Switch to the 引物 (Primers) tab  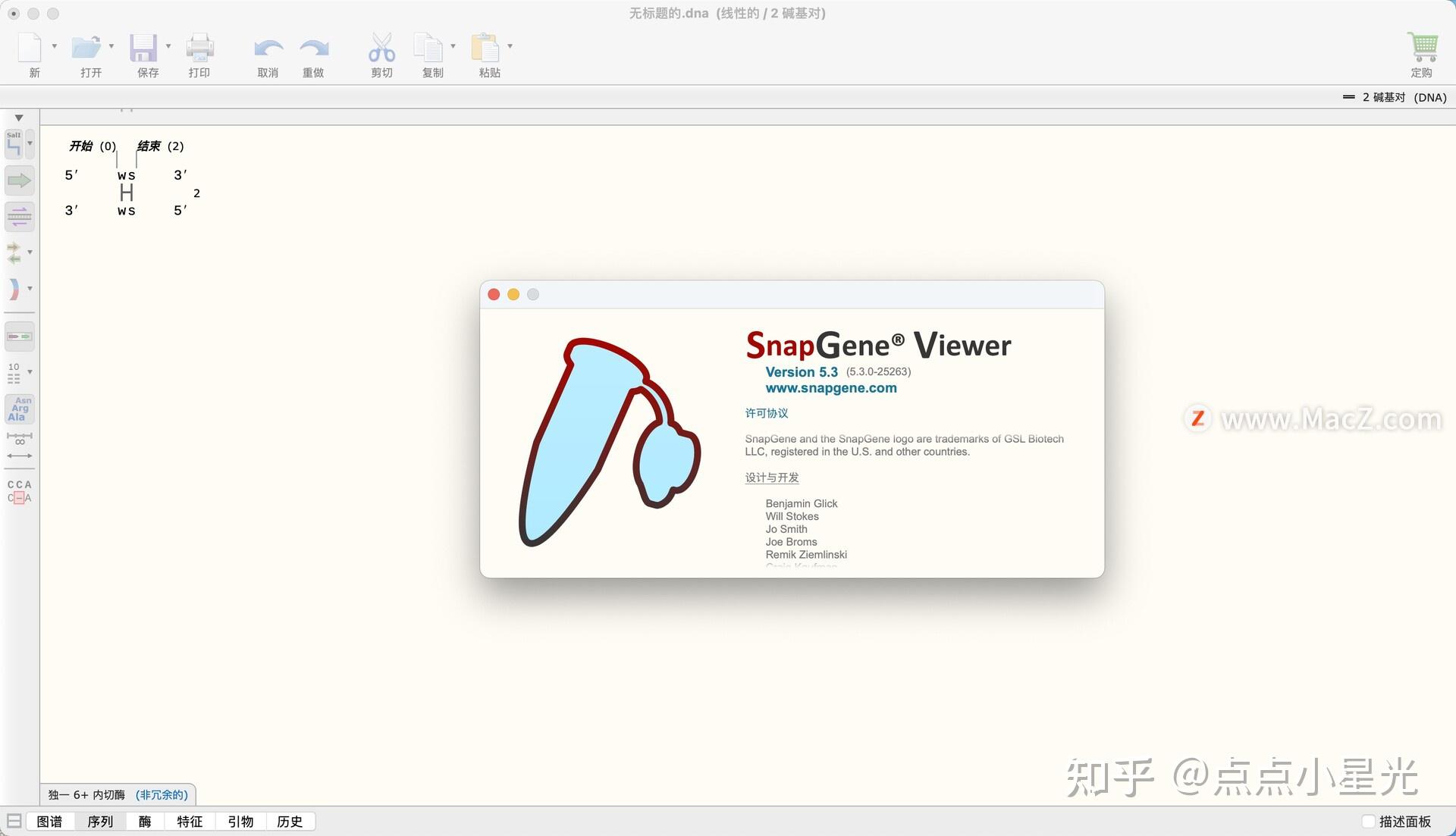[240, 821]
